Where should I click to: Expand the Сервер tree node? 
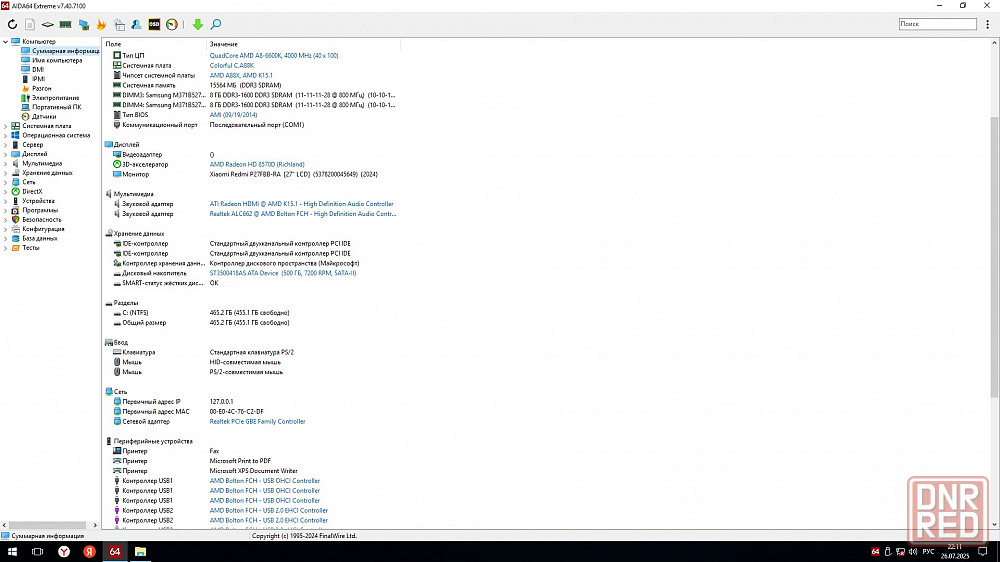click(x=6, y=145)
